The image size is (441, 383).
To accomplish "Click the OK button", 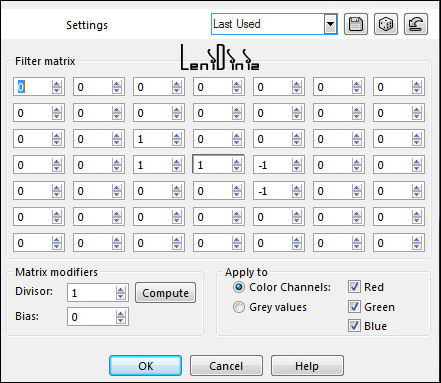I will click(x=145, y=366).
